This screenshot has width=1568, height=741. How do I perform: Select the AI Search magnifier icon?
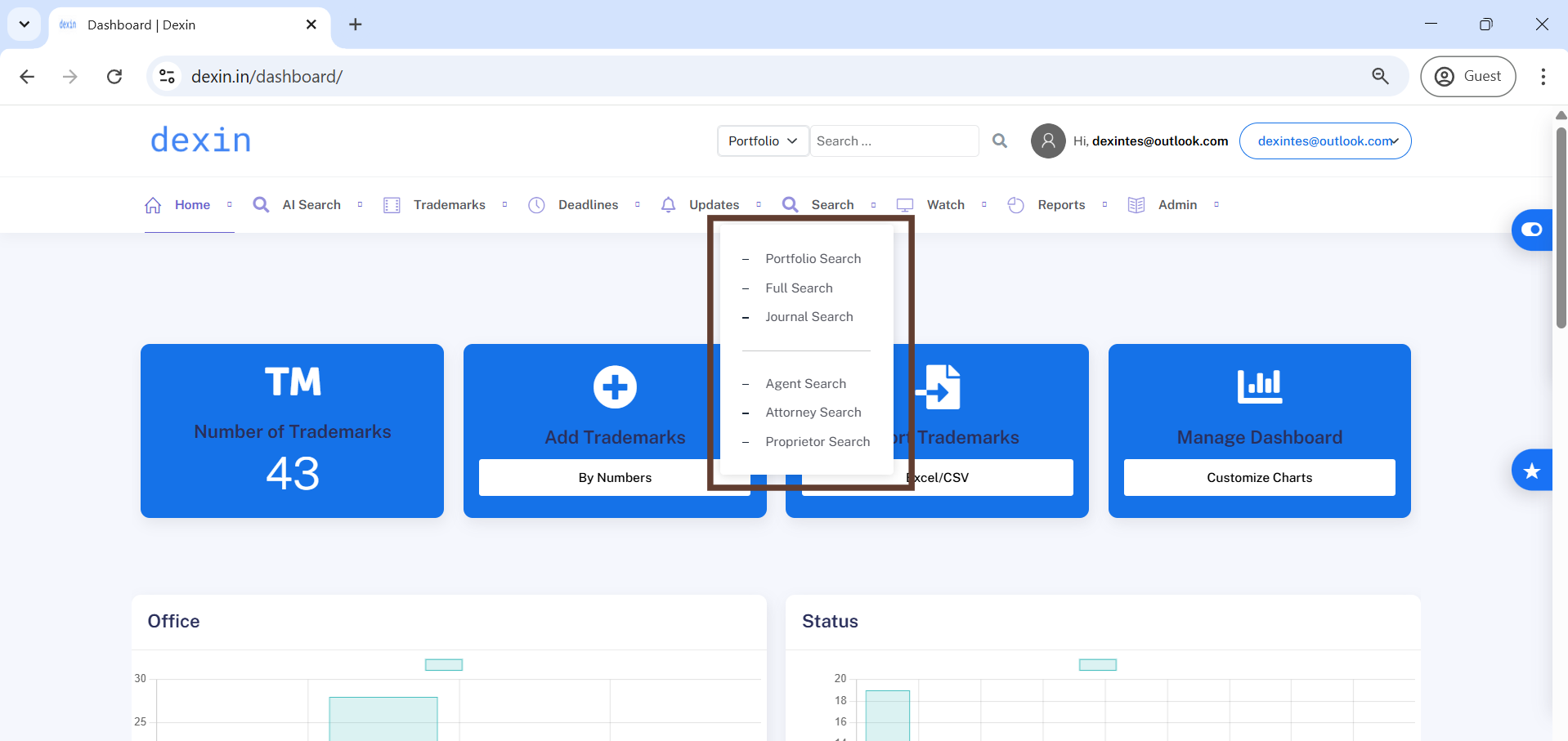click(x=261, y=205)
